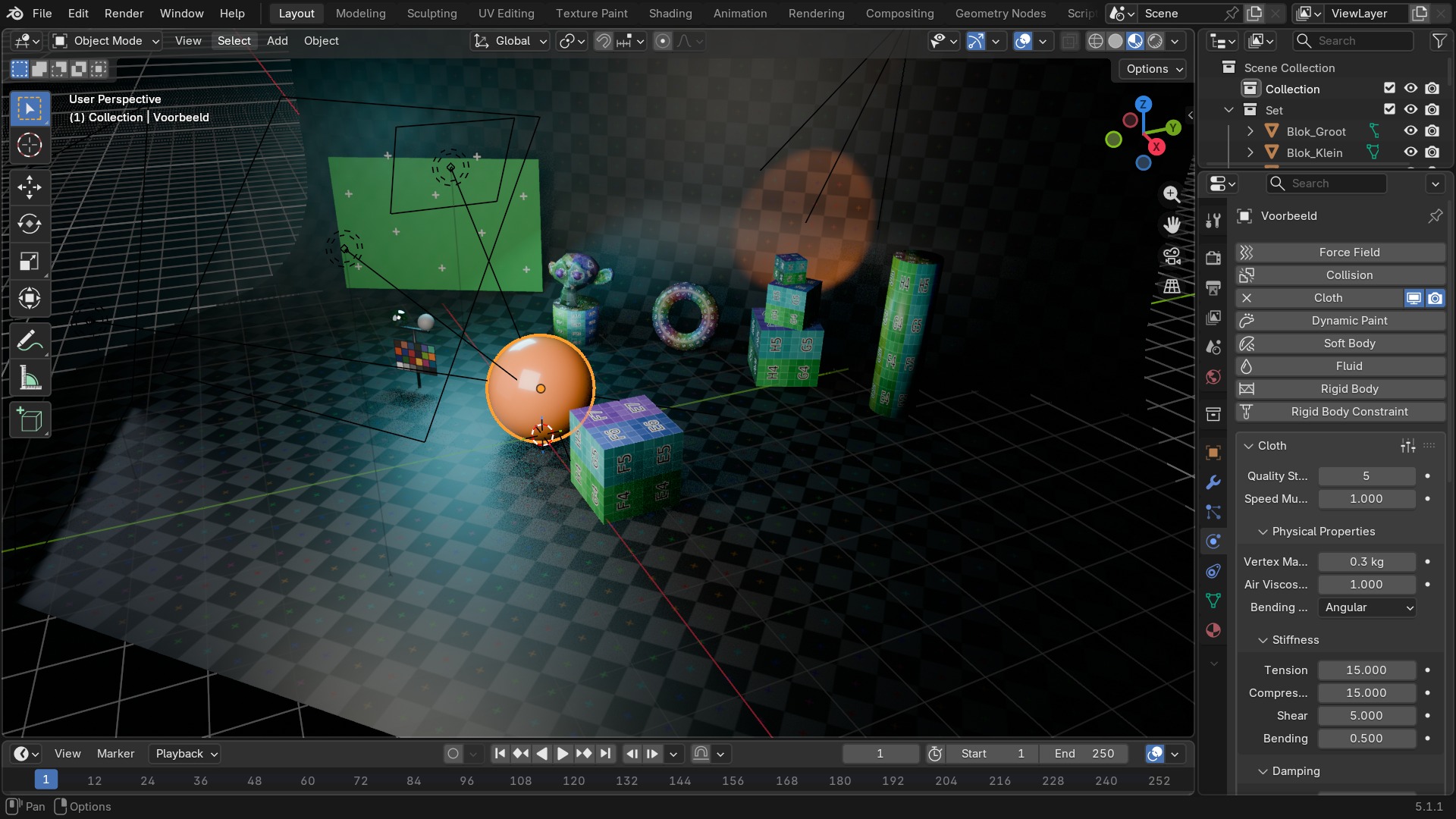Open the Global orientation dropdown

click(x=510, y=41)
